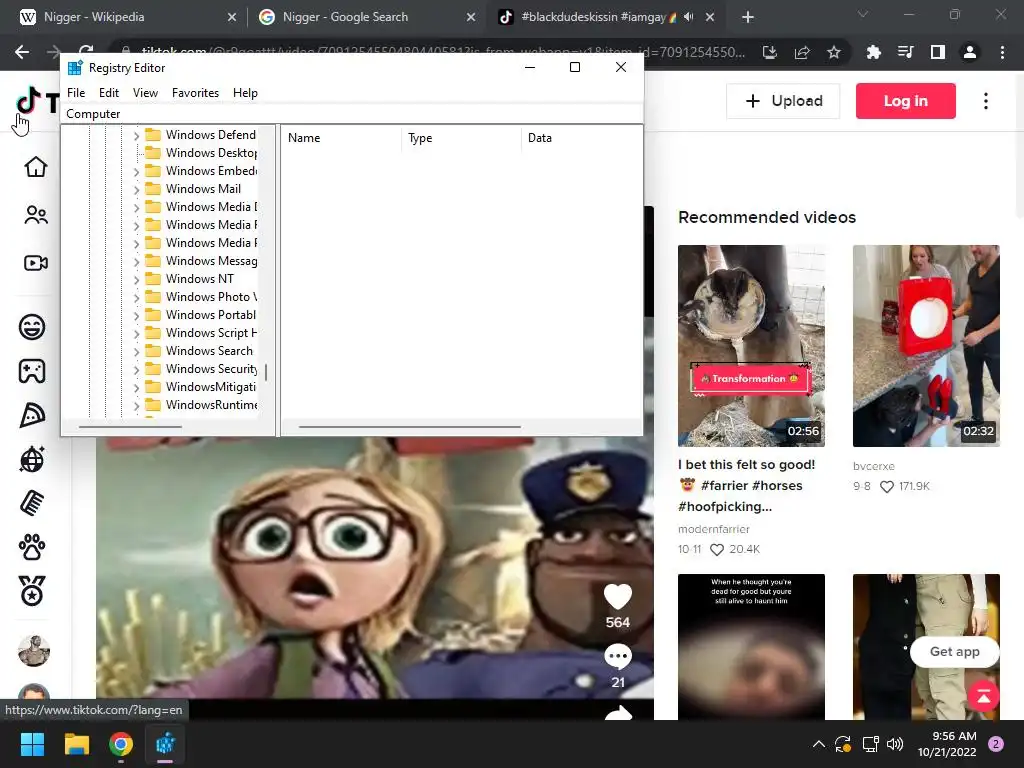Select the Gaming controller category icon
Image resolution: width=1024 pixels, height=768 pixels.
point(32,371)
